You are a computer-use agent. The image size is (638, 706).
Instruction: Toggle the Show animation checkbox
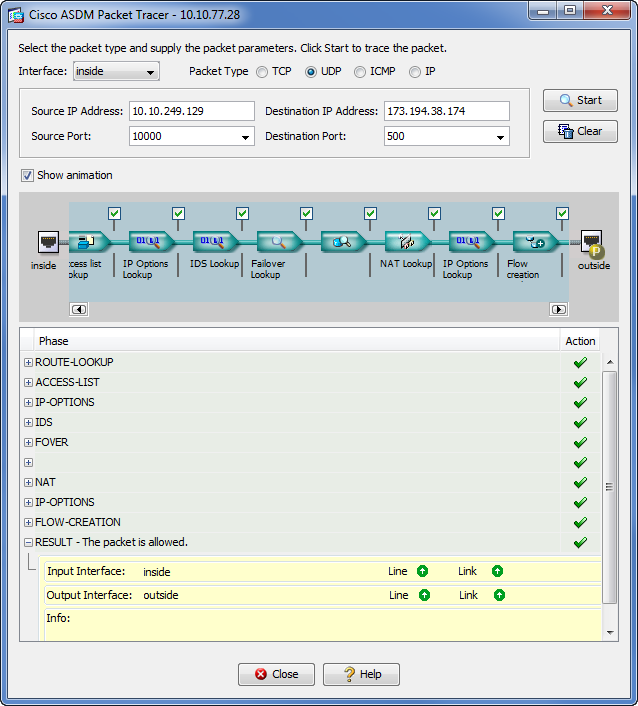(27, 175)
